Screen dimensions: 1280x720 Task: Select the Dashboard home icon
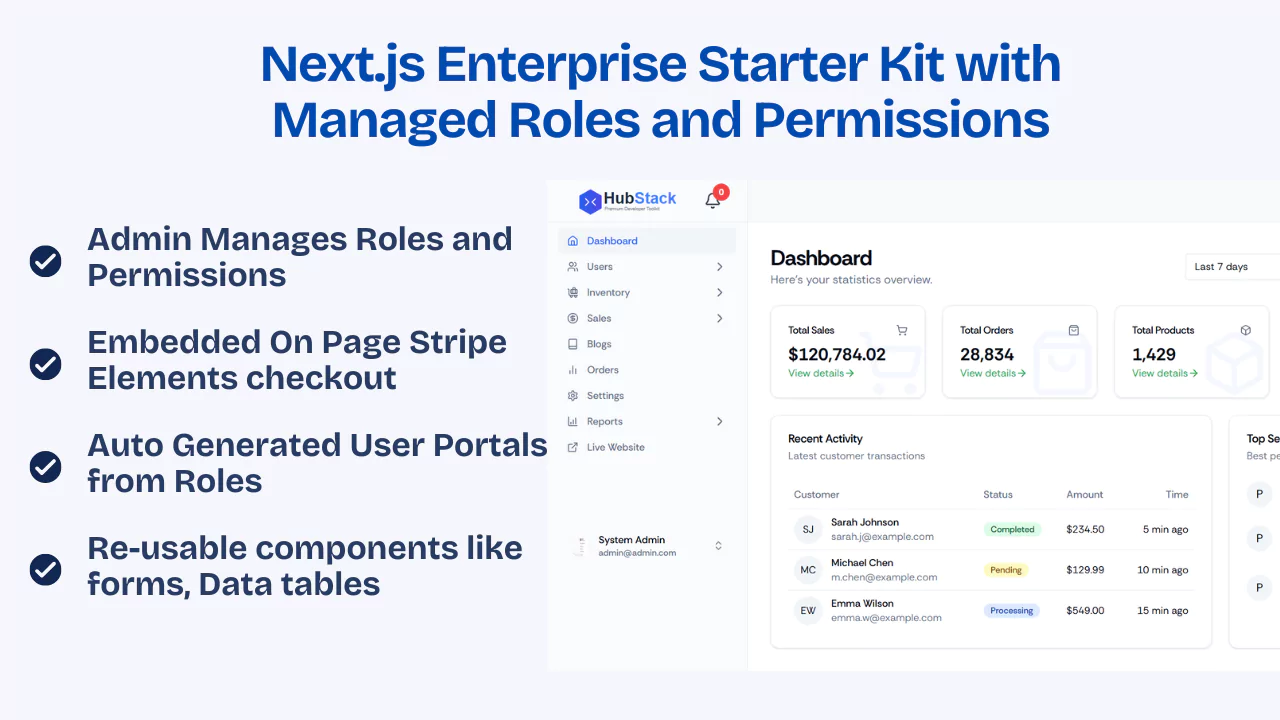tap(574, 240)
